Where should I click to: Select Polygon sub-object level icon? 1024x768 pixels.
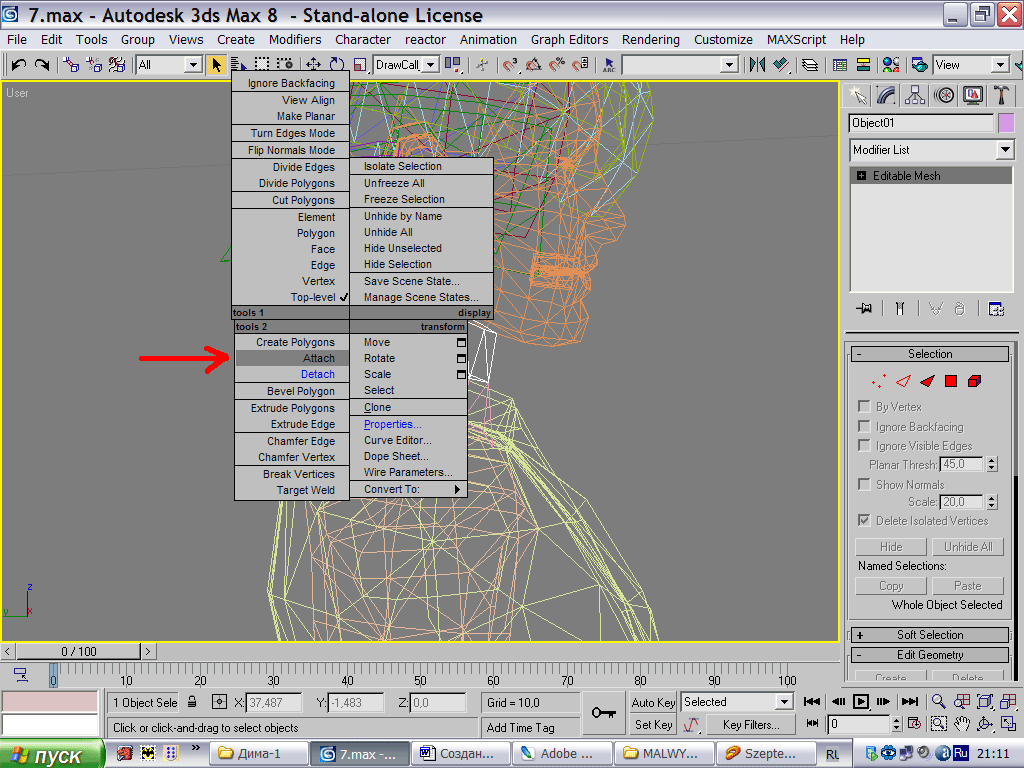coord(951,381)
